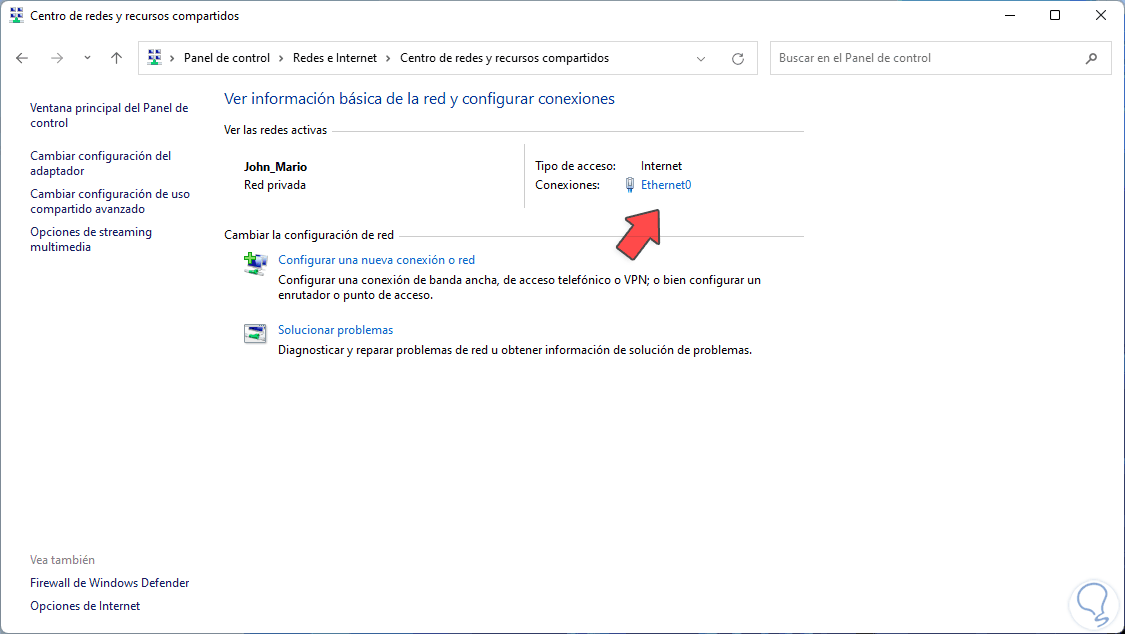Go back with the Back arrow
1125x634 pixels.
(x=22, y=58)
